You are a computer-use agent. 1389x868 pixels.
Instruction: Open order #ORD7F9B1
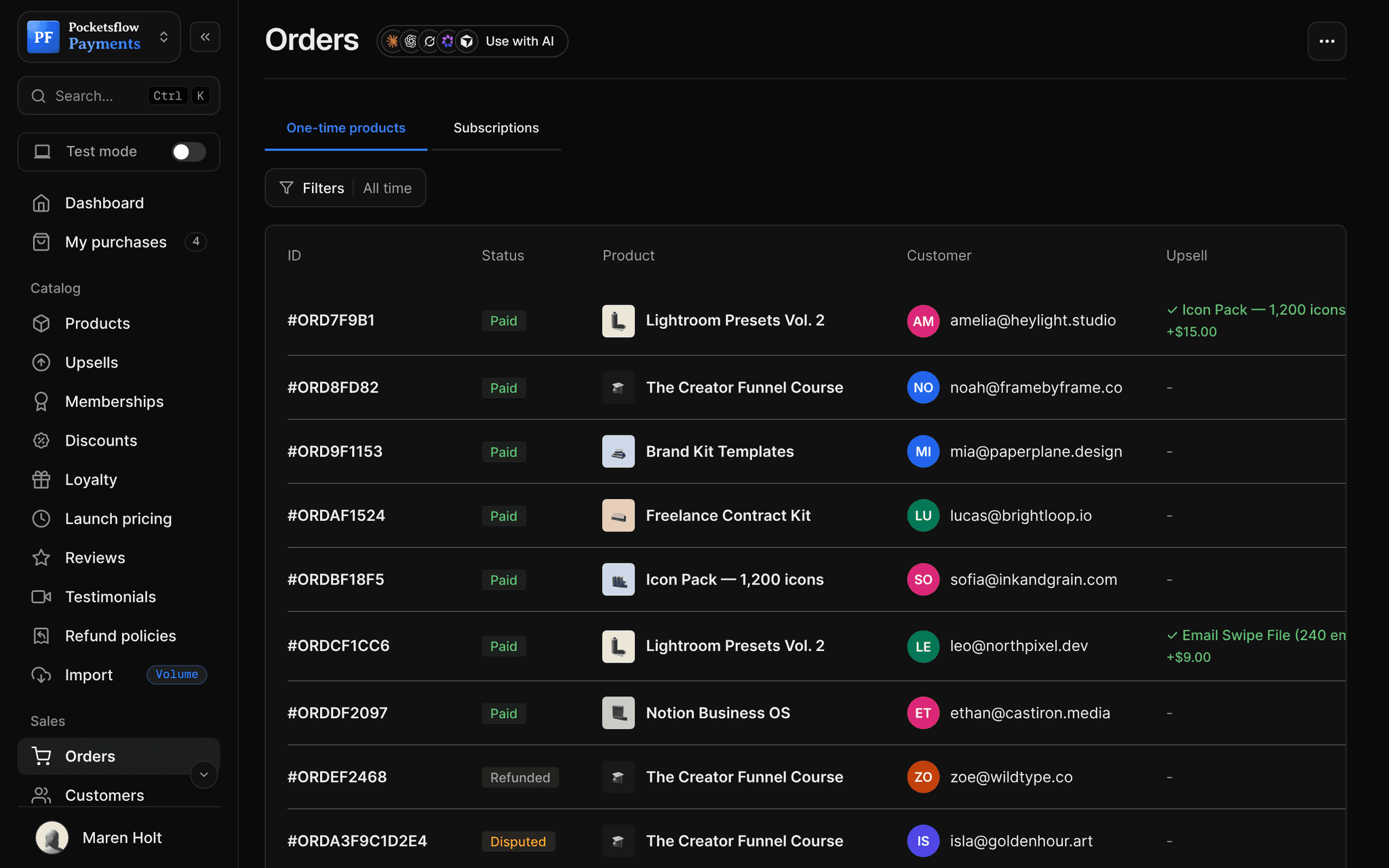tap(331, 320)
